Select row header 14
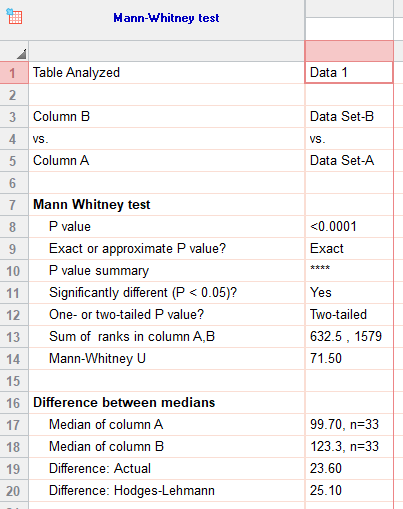403x509 pixels. 14,359
